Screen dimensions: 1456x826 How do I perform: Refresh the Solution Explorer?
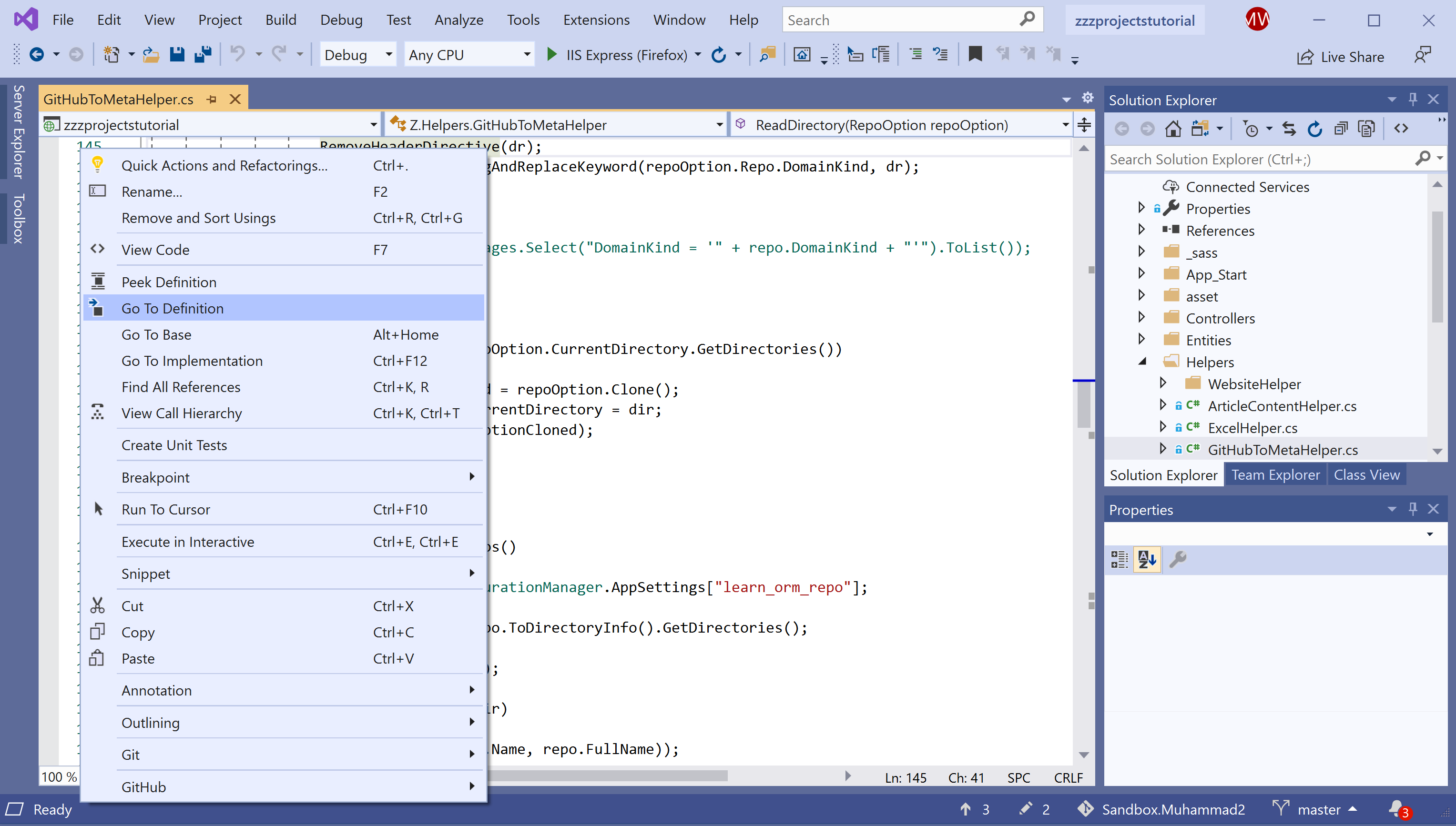click(x=1315, y=128)
